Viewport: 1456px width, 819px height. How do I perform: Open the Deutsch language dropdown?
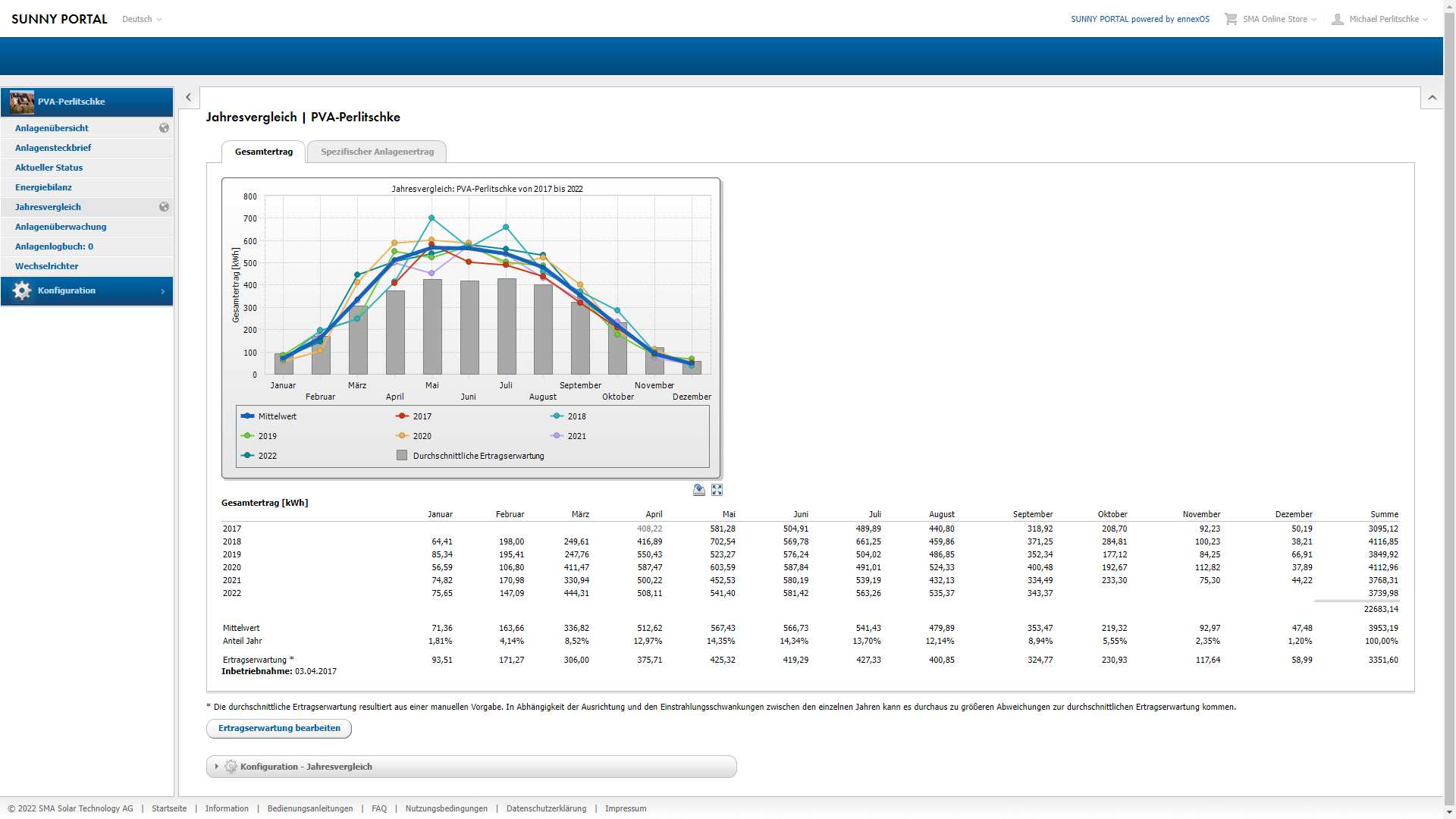pyautogui.click(x=142, y=19)
